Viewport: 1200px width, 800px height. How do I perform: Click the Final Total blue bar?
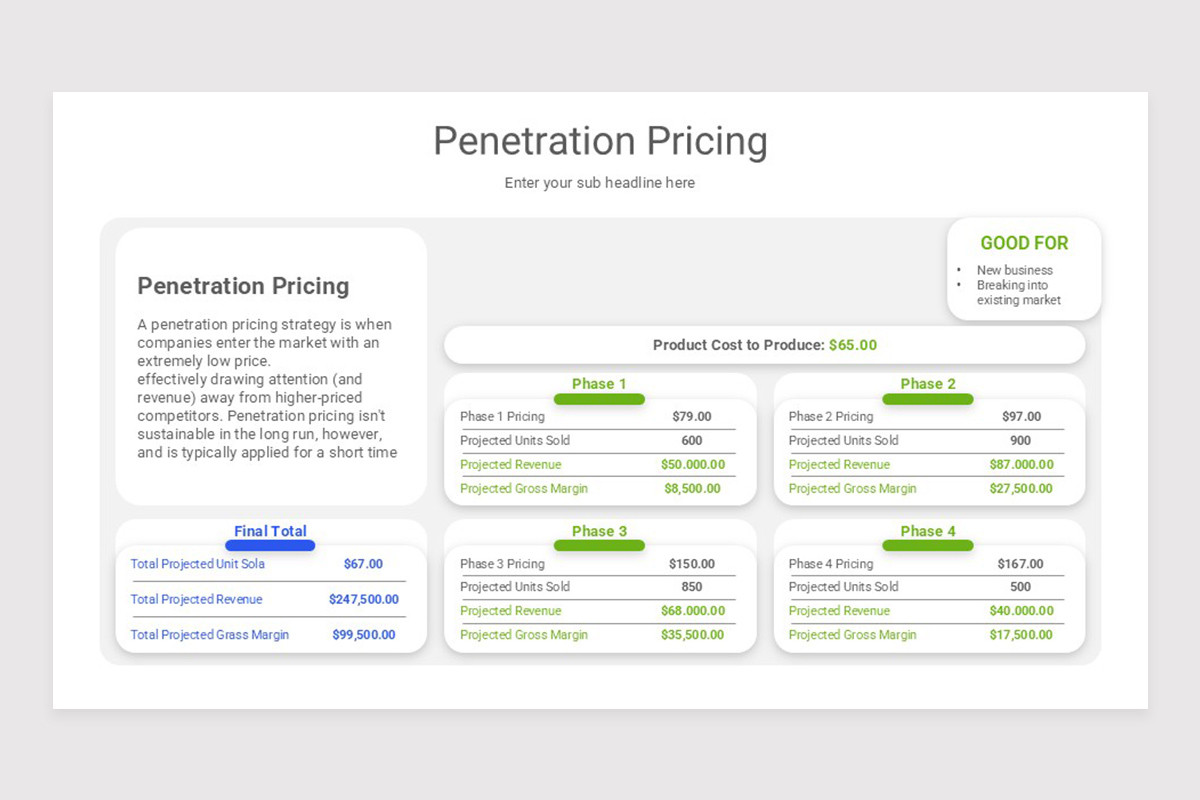coord(270,545)
